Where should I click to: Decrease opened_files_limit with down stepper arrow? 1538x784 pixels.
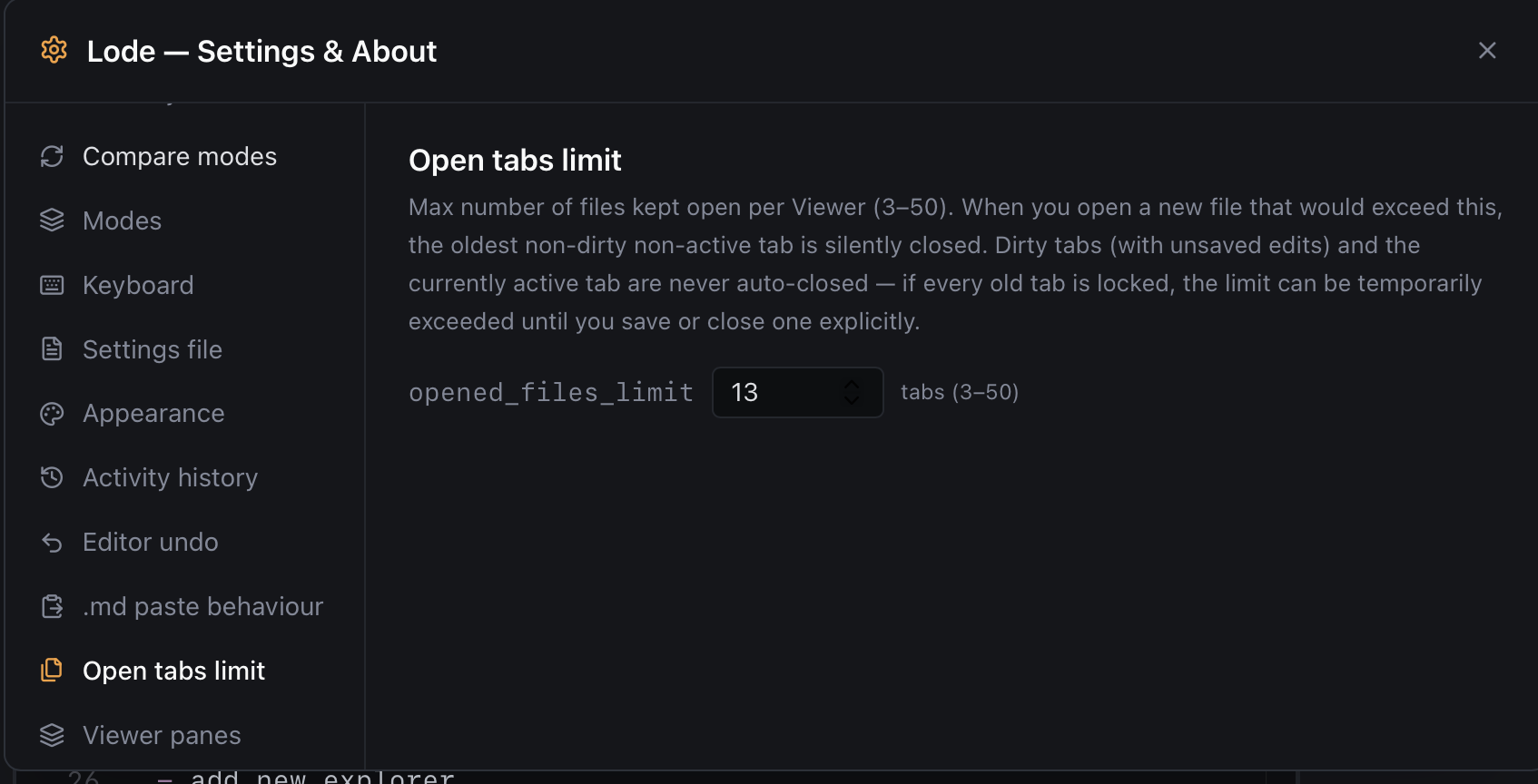[852, 400]
